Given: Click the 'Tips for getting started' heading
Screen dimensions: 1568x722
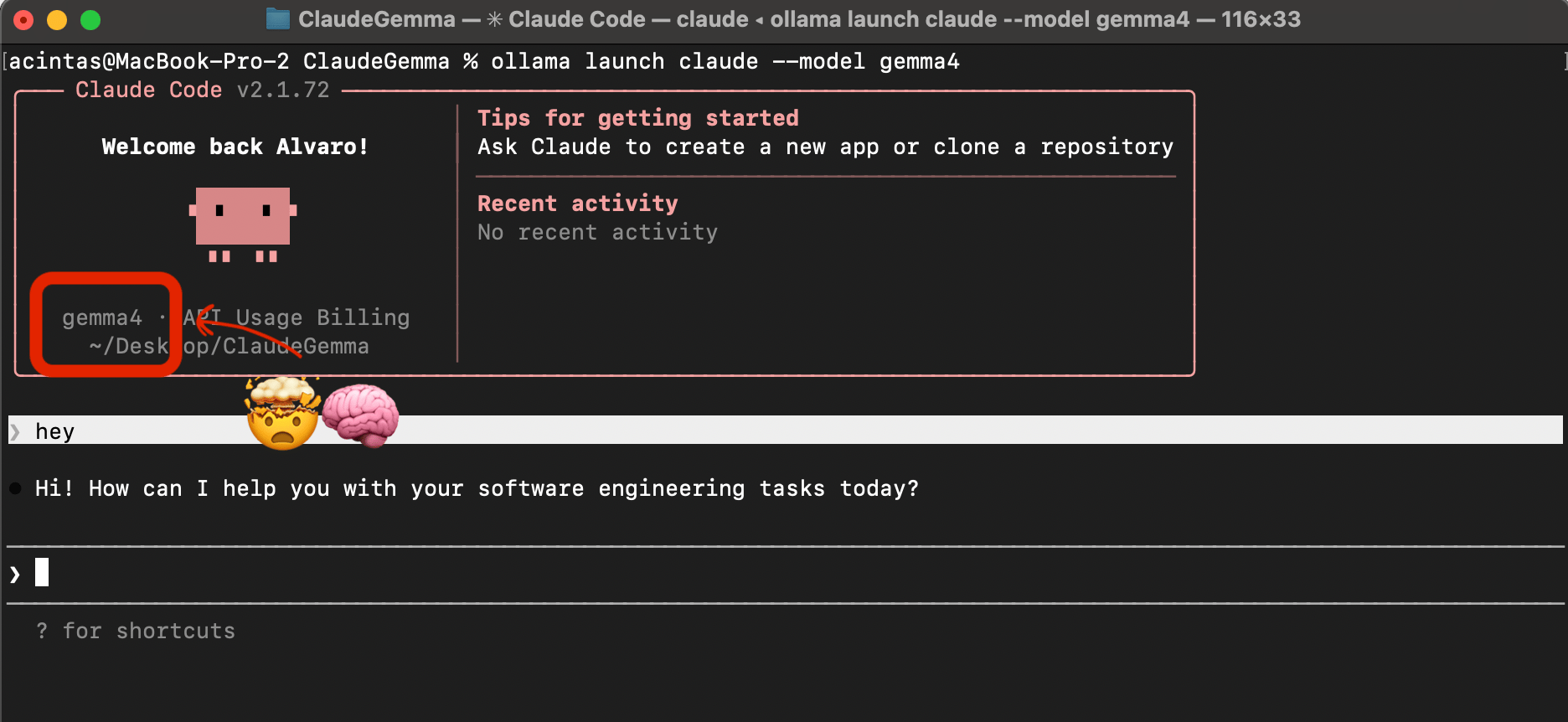Looking at the screenshot, I should click(x=638, y=118).
